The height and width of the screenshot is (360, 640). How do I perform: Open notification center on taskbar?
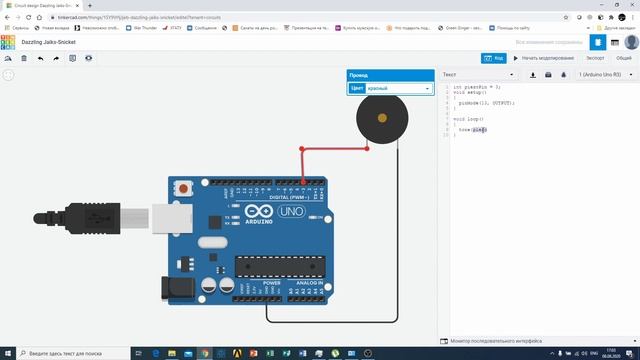click(x=629, y=353)
